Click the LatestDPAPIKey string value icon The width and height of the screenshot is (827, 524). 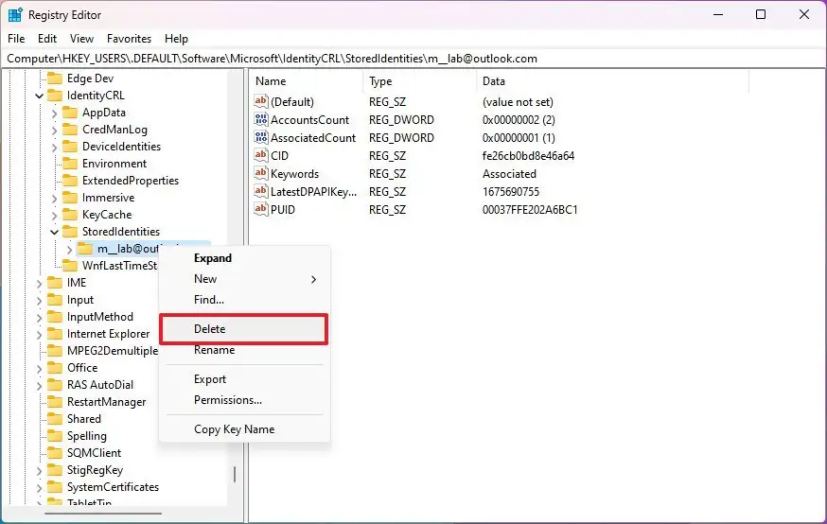click(261, 191)
